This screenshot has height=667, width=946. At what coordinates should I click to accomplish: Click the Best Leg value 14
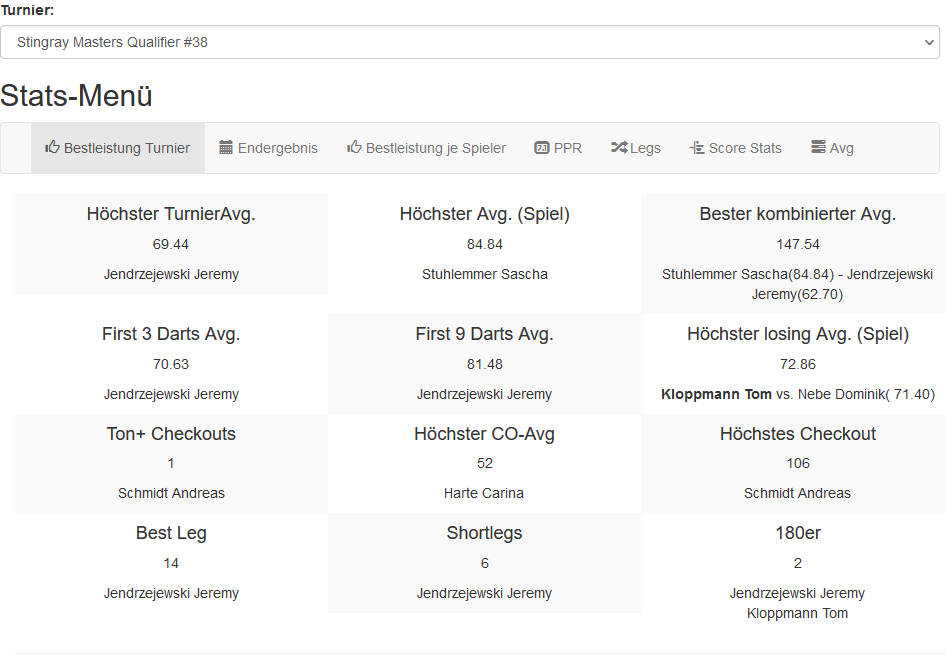(171, 563)
